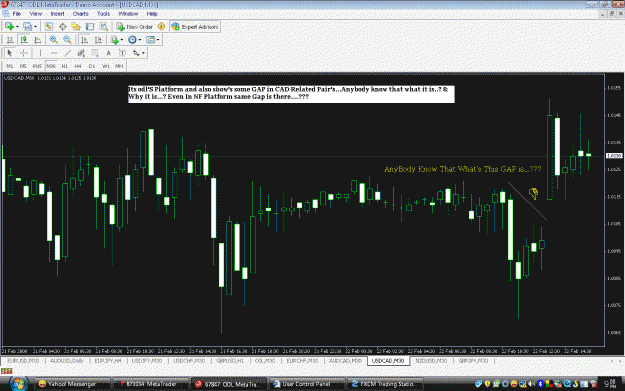Open FXCM Trading Station taskbar button
The image size is (625, 391).
coord(385,384)
